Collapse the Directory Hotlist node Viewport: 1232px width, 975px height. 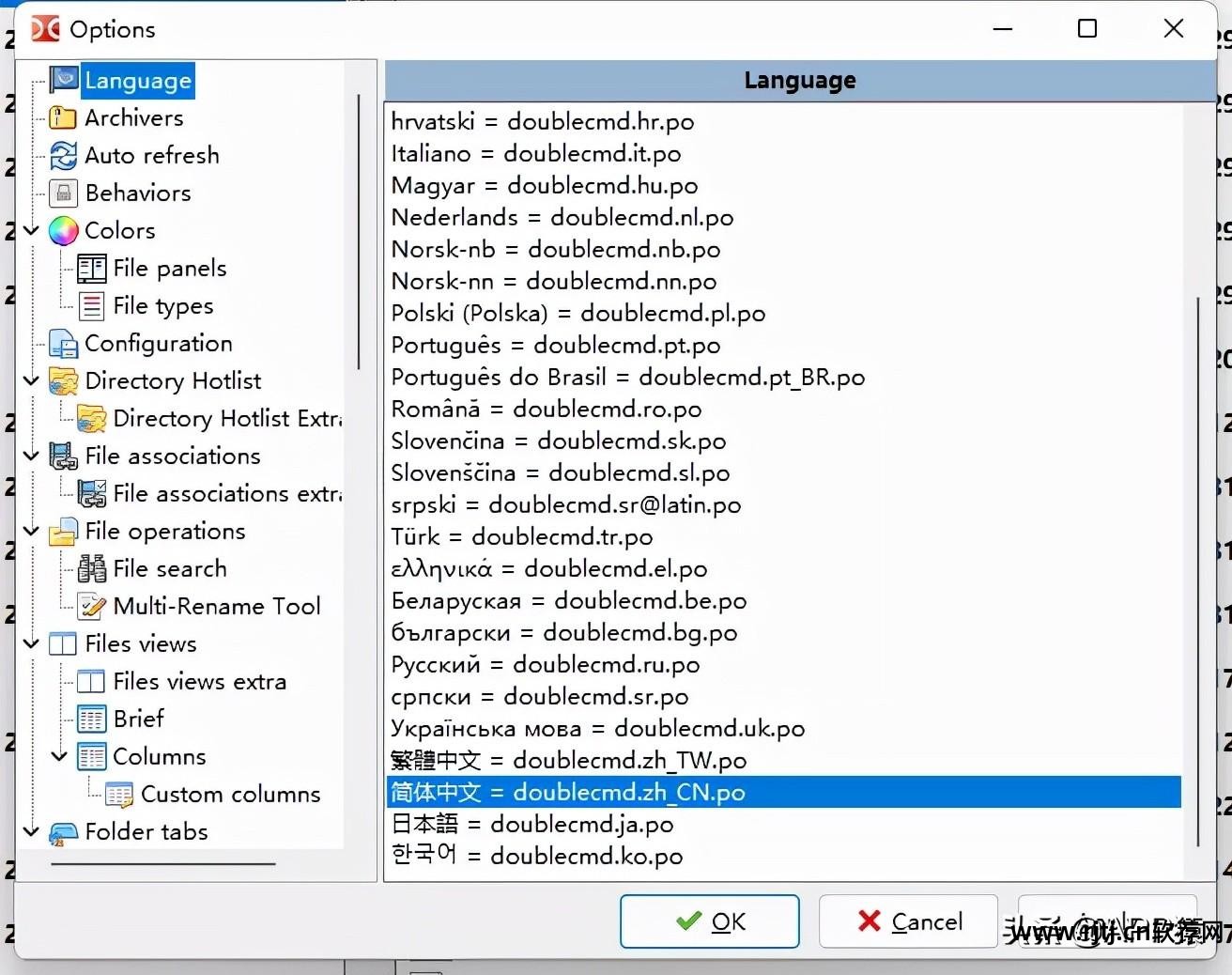coord(31,380)
